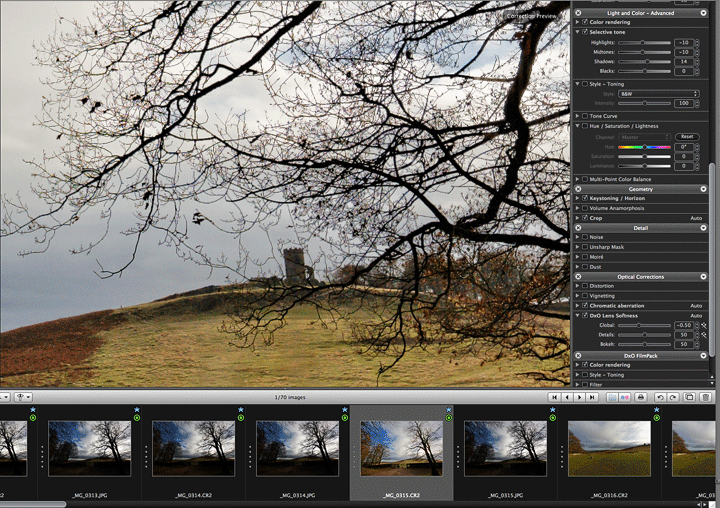The image size is (720, 508).
Task: Click the Highlights slider track
Action: [x=644, y=43]
